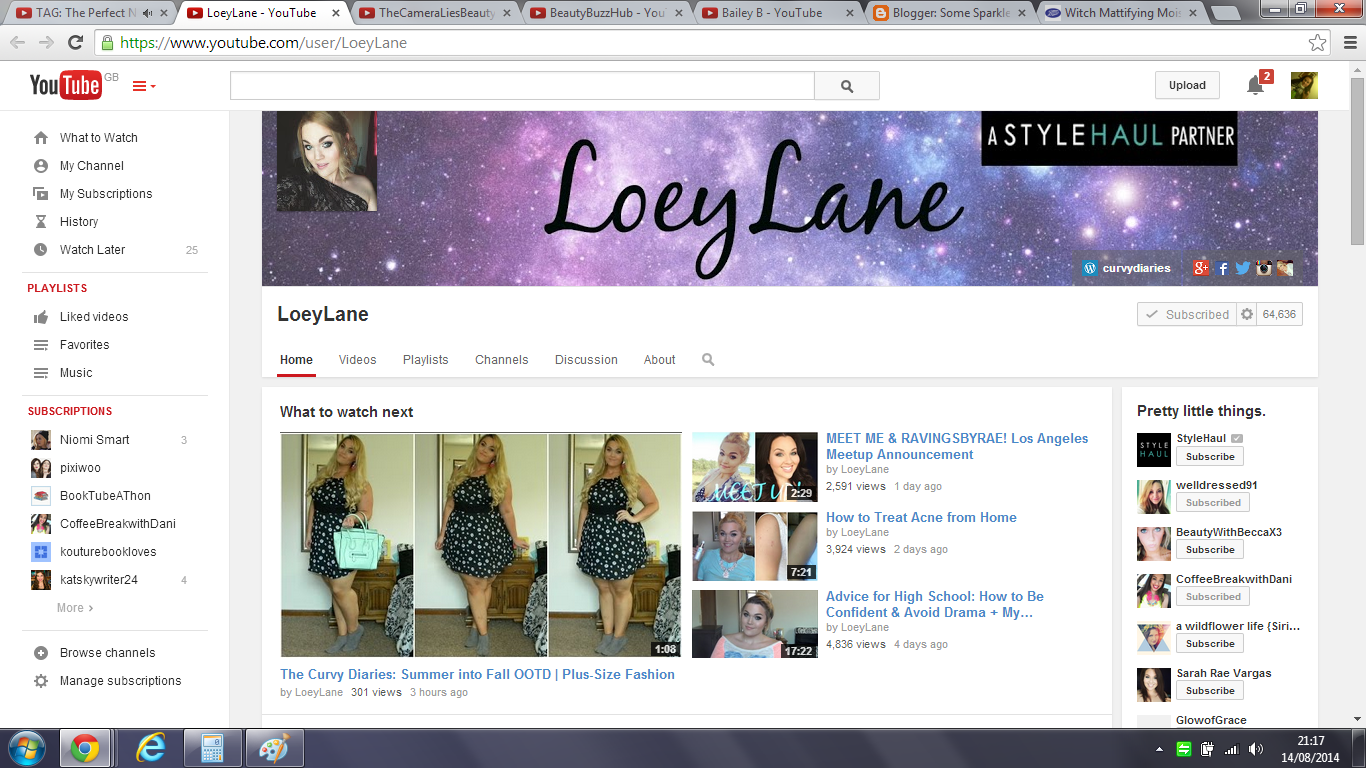The height and width of the screenshot is (768, 1366).
Task: Click the My Channel person icon
Action: 41,166
